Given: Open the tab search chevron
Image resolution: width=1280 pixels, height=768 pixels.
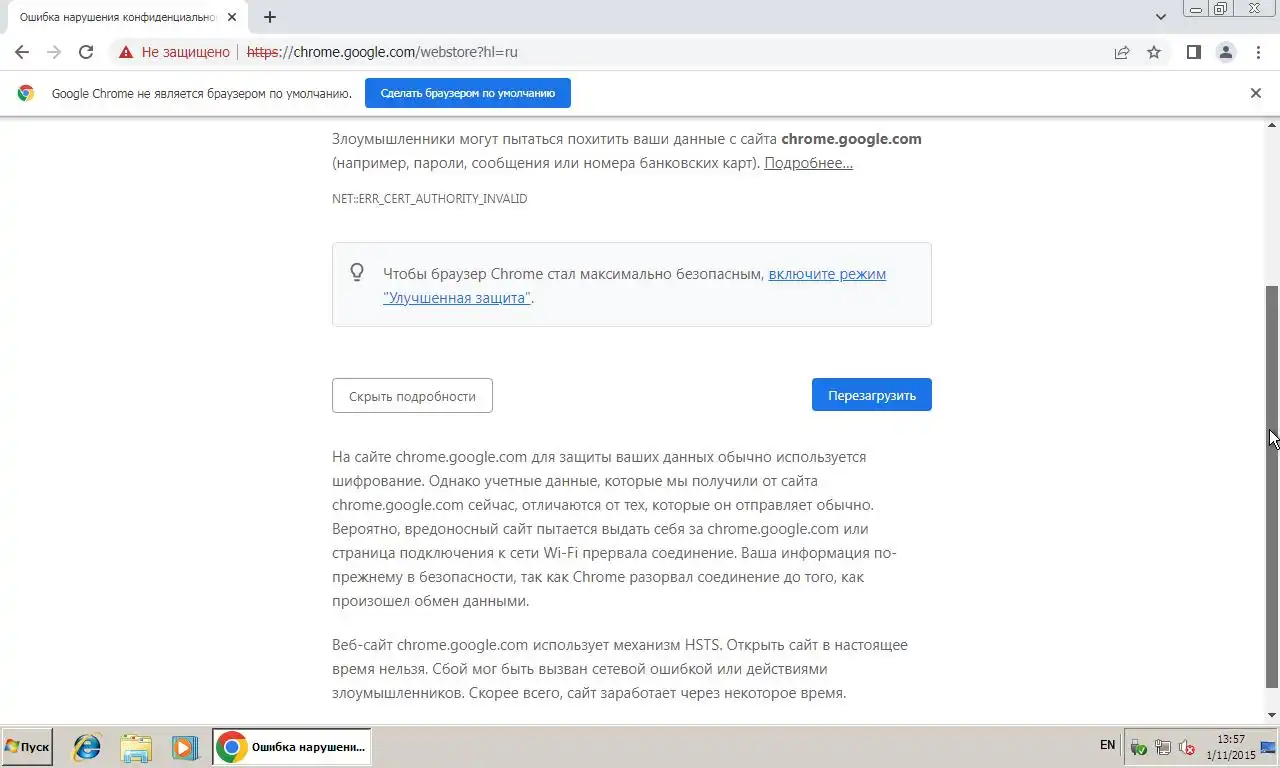Looking at the screenshot, I should [1161, 17].
